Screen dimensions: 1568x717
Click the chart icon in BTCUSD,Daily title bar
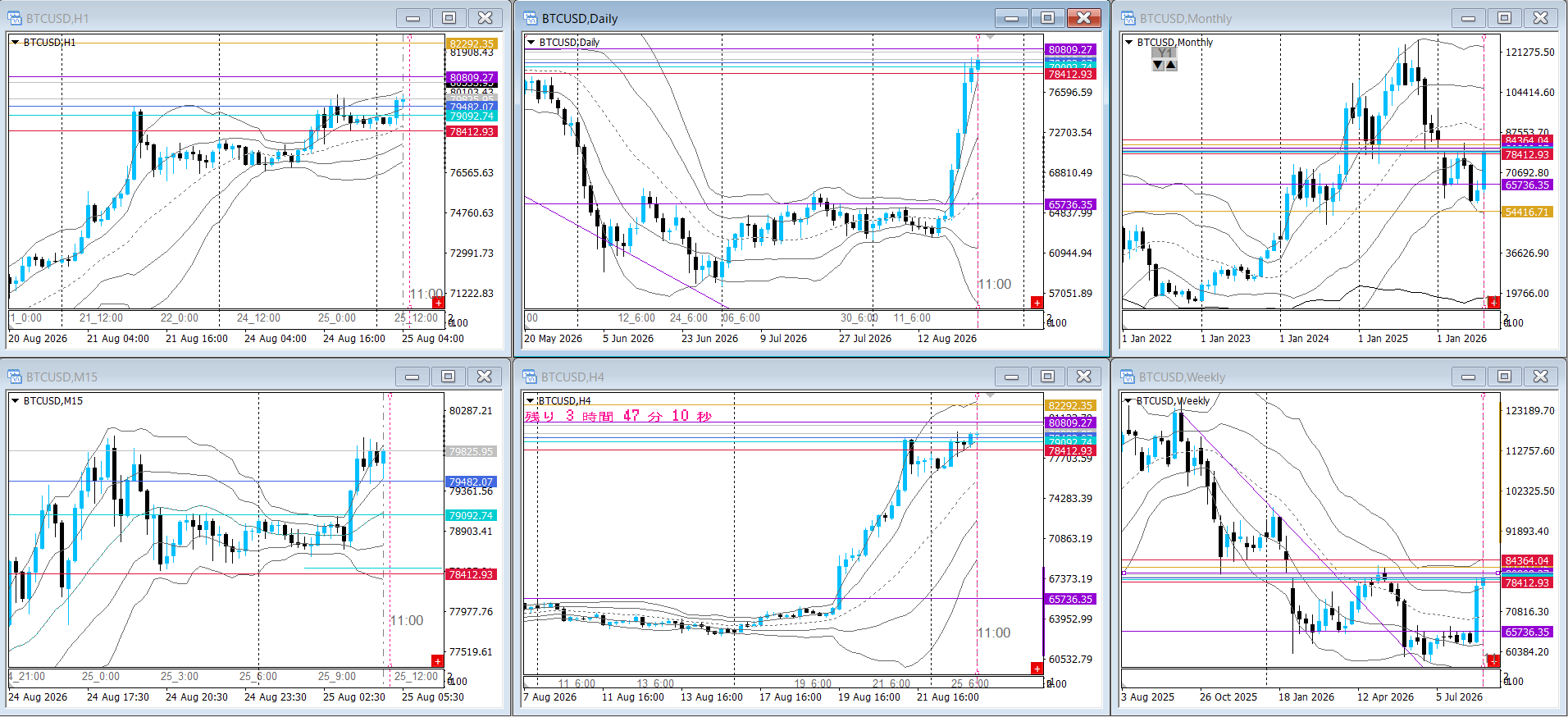531,18
